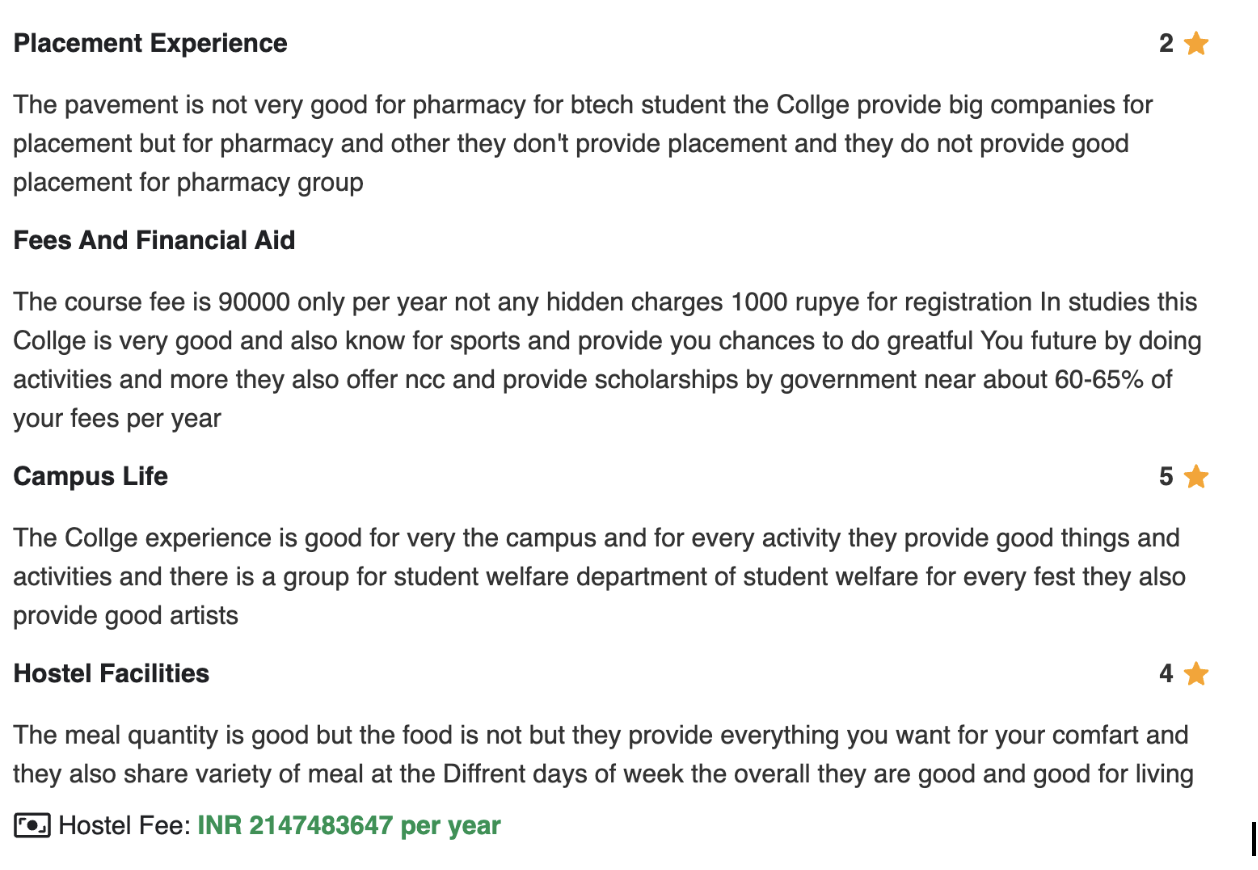
Task: Click the Campus Life rating number 5
Action: pos(1166,477)
